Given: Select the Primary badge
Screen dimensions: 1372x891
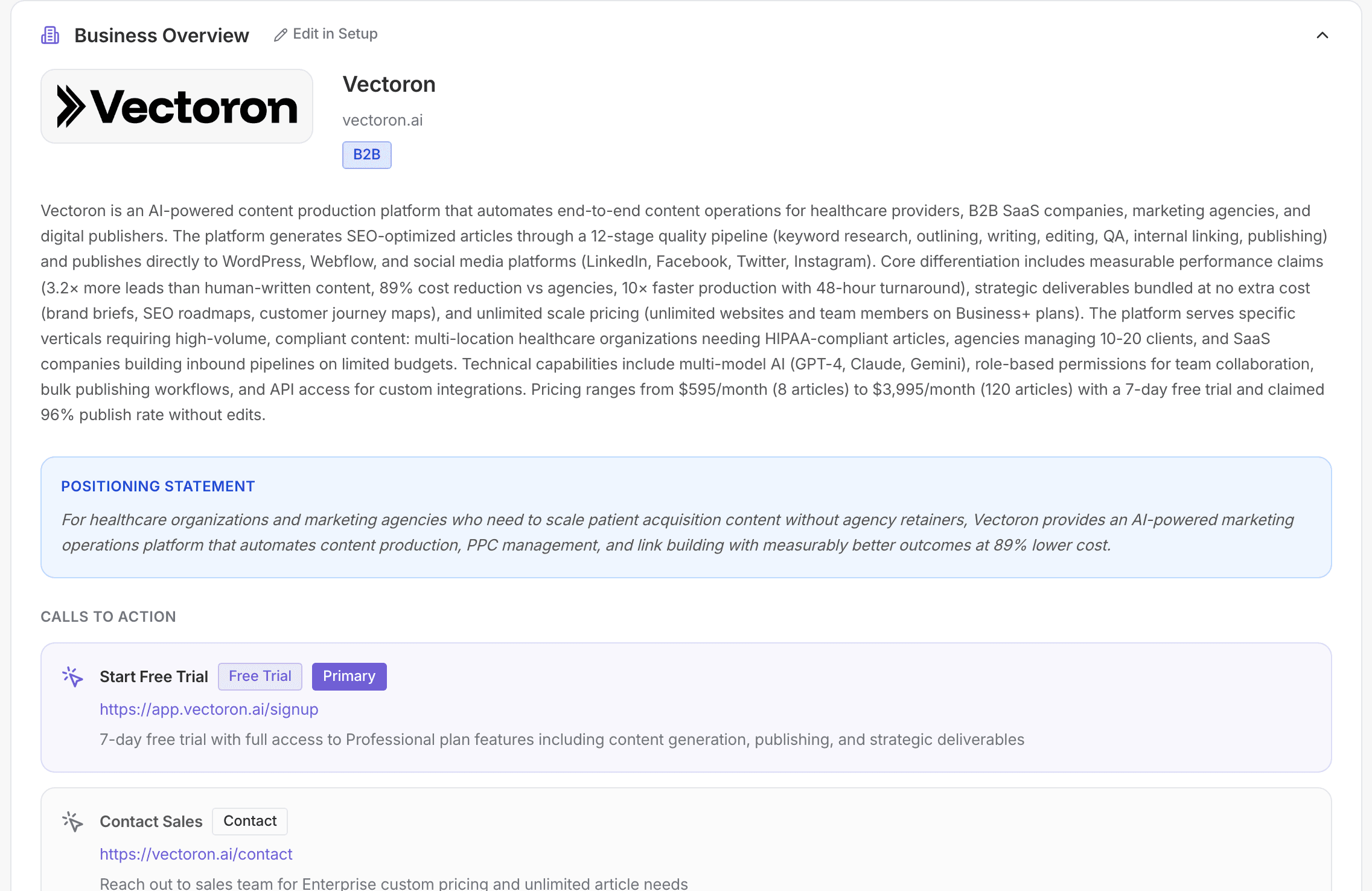Looking at the screenshot, I should point(349,676).
